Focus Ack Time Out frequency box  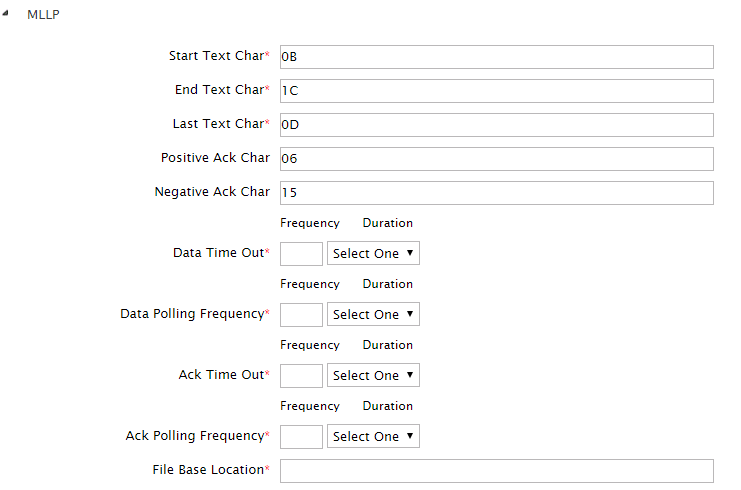[x=301, y=375]
